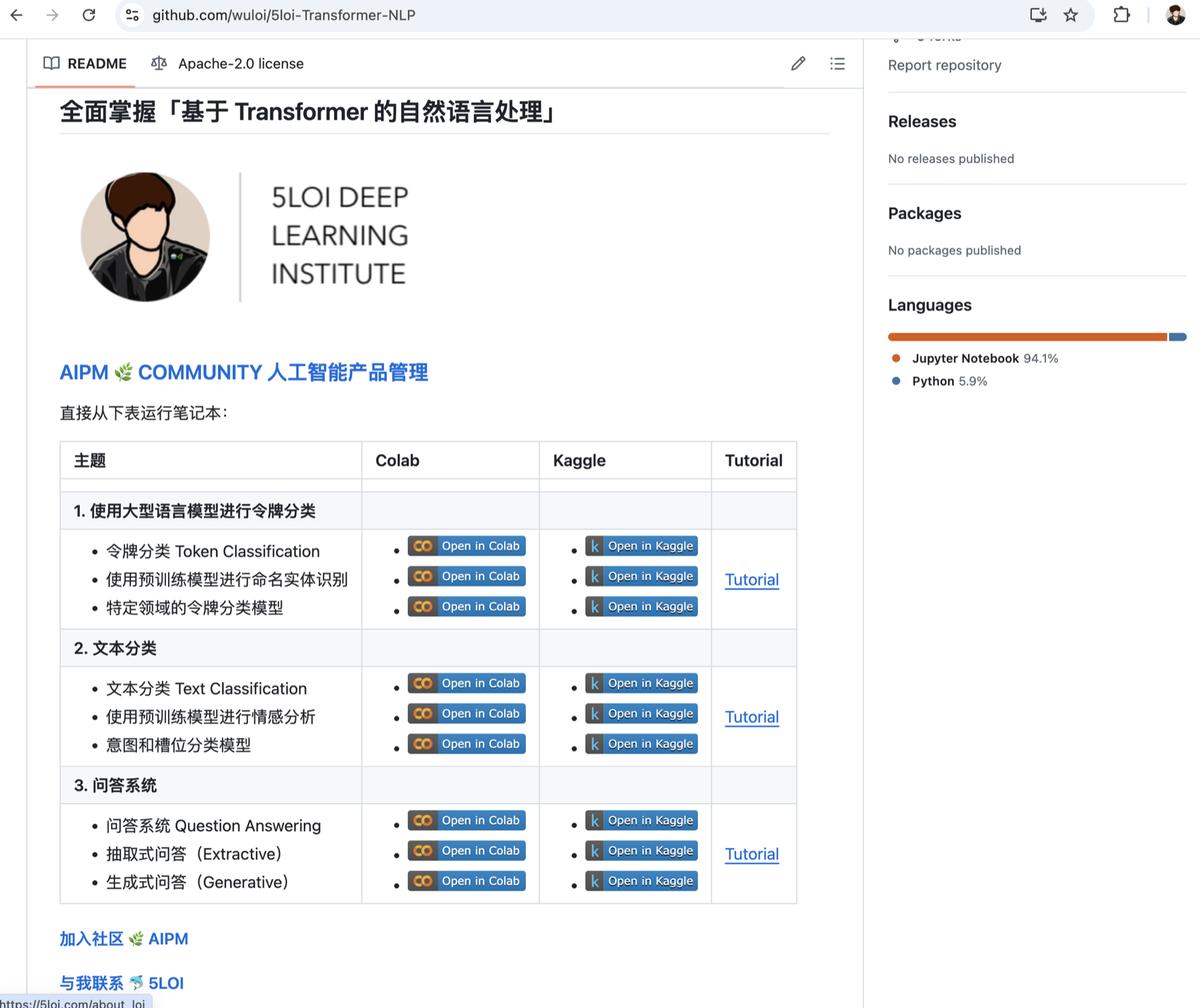Reload the current page
This screenshot has height=1008, width=1200.
(89, 15)
